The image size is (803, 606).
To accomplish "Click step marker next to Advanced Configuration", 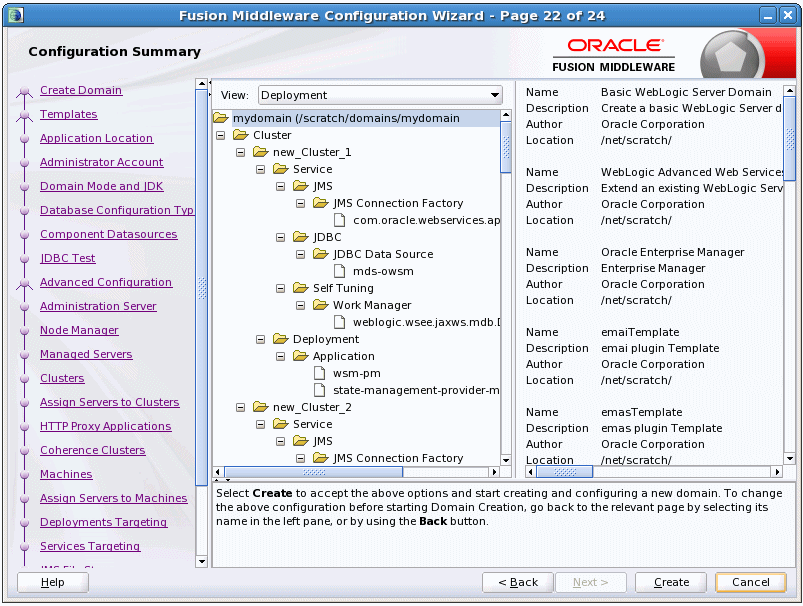I will pyautogui.click(x=24, y=284).
